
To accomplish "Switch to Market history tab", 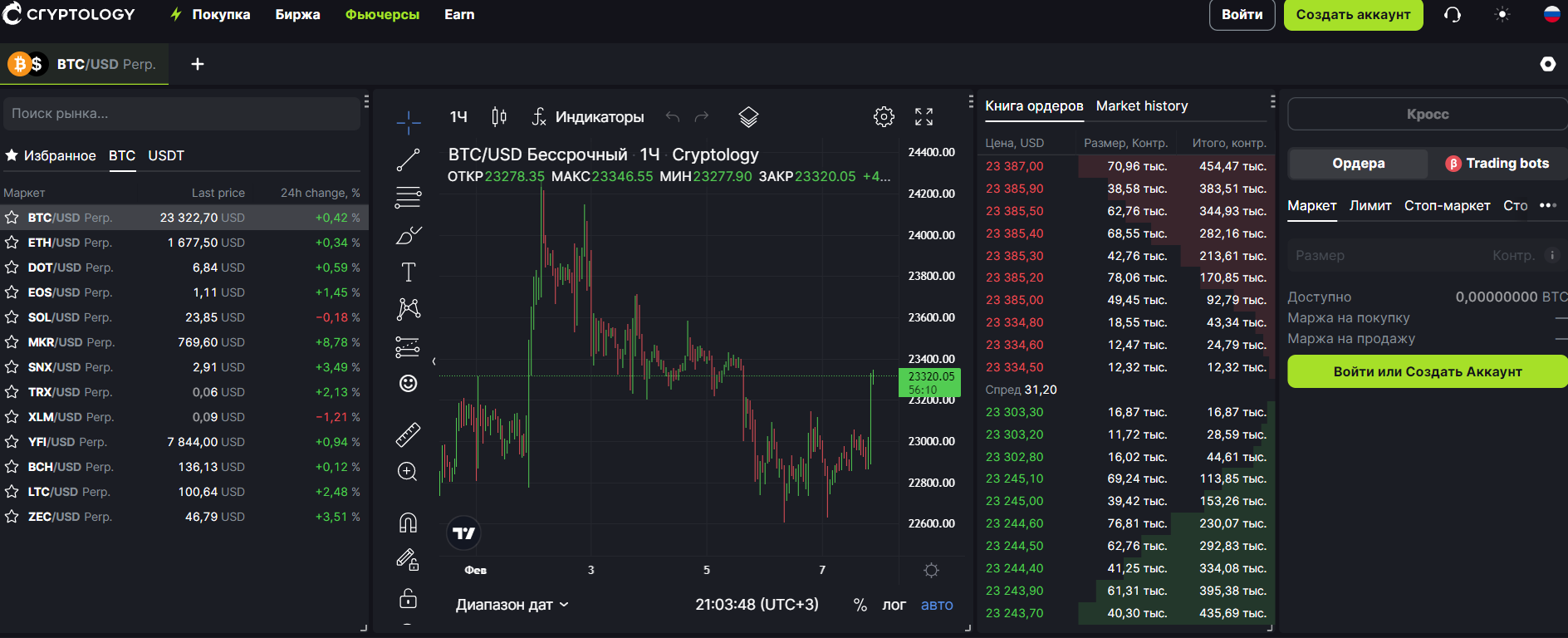I will click(x=1142, y=106).
